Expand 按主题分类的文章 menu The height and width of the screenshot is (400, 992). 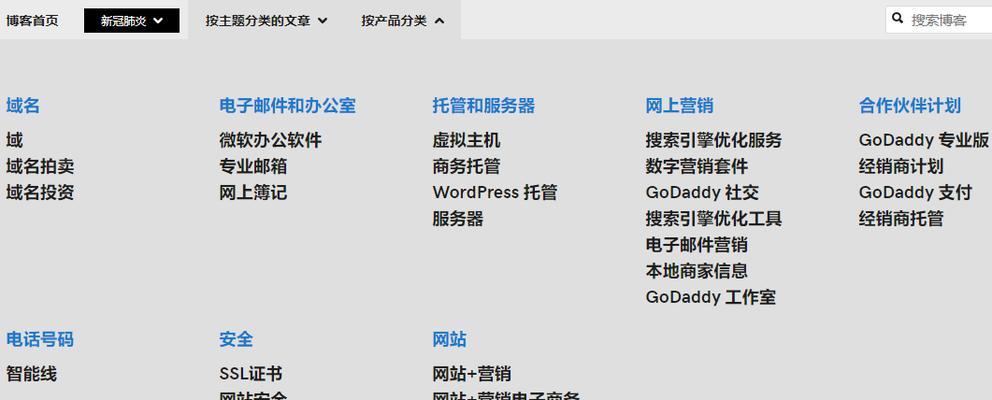click(x=266, y=21)
